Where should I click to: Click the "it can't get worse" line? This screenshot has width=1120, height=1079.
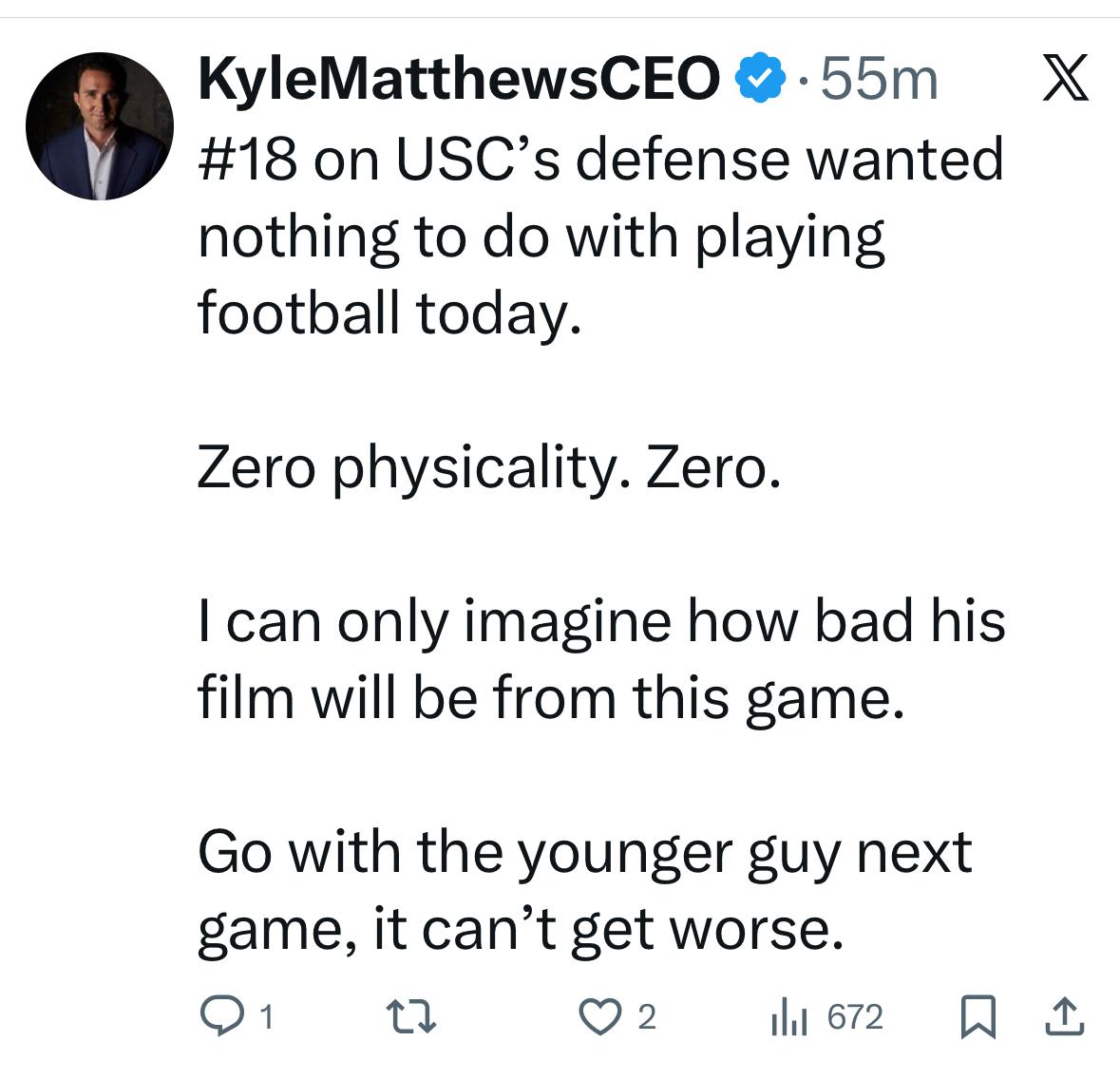608,928
